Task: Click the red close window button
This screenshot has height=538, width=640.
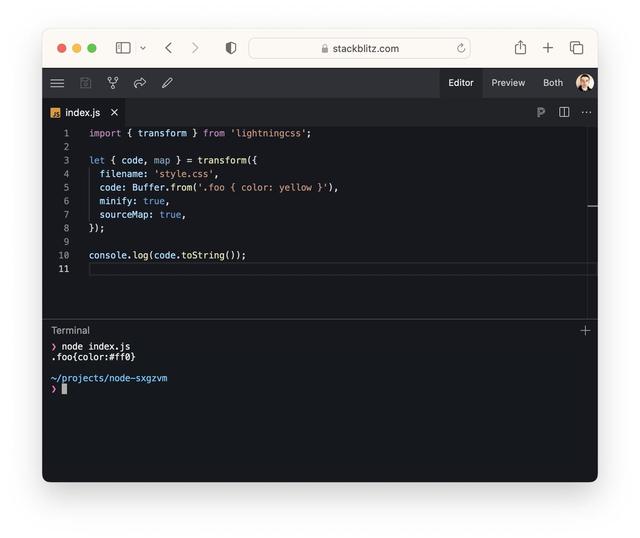Action: tap(62, 48)
